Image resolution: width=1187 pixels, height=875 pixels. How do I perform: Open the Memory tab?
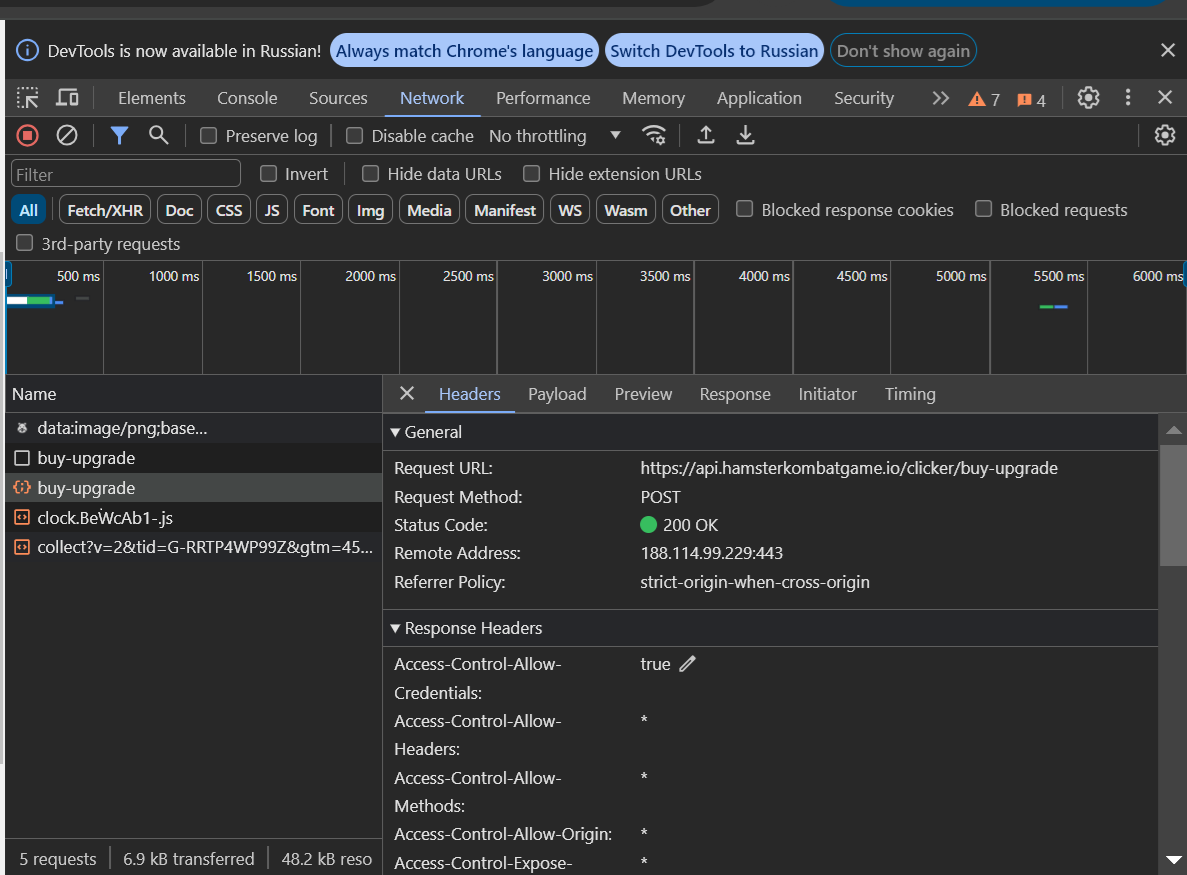[653, 98]
